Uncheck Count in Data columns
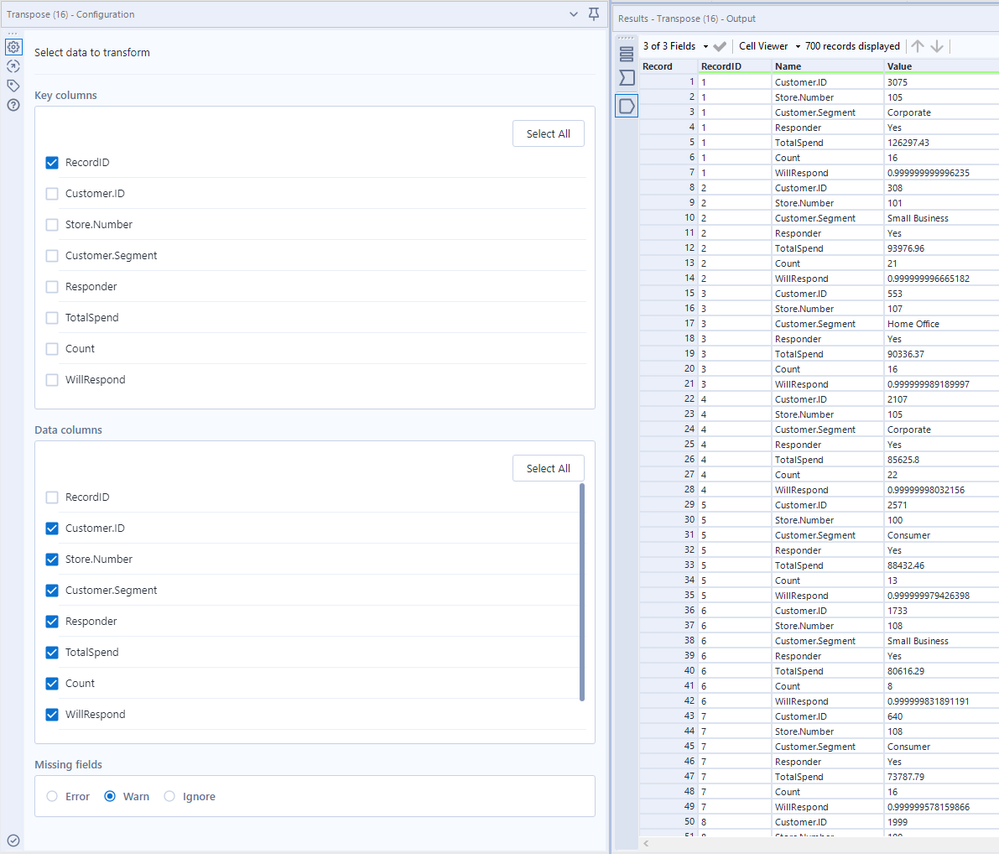This screenshot has height=854, width=999. (x=52, y=683)
